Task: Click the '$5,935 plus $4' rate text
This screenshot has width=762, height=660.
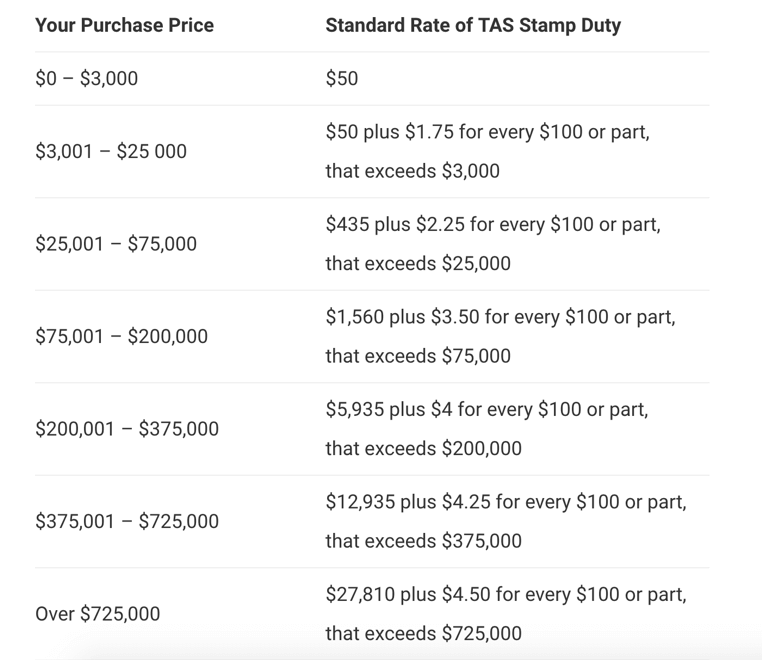Action: coord(389,409)
